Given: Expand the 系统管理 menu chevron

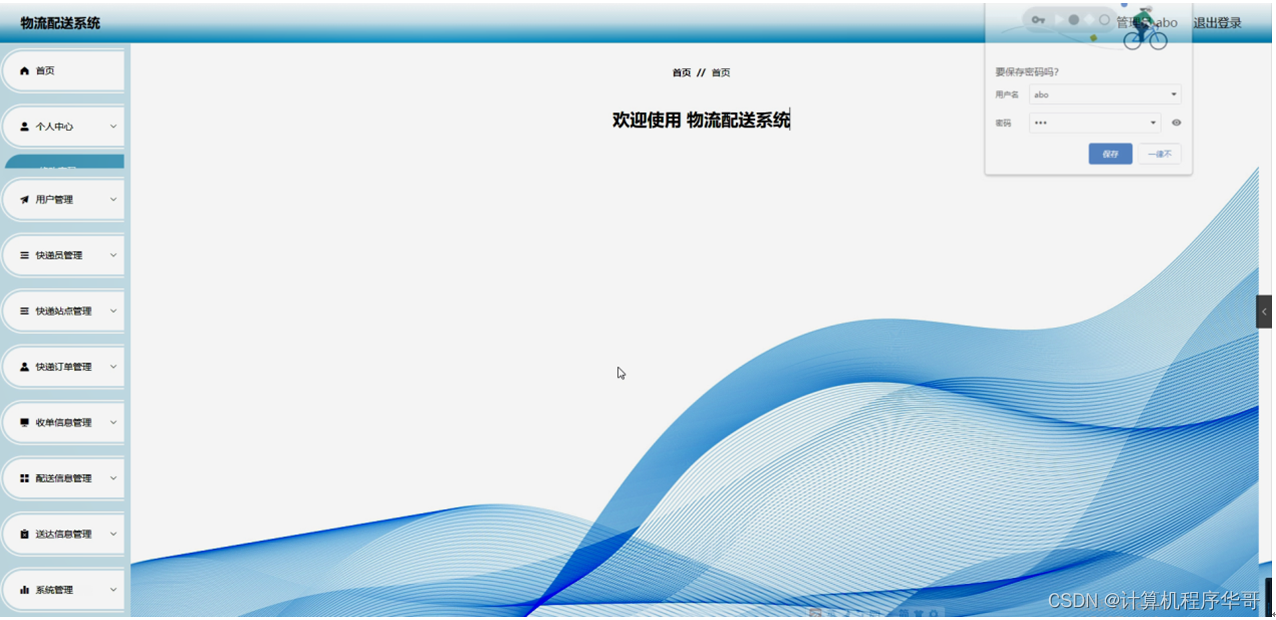Looking at the screenshot, I should click(x=113, y=590).
